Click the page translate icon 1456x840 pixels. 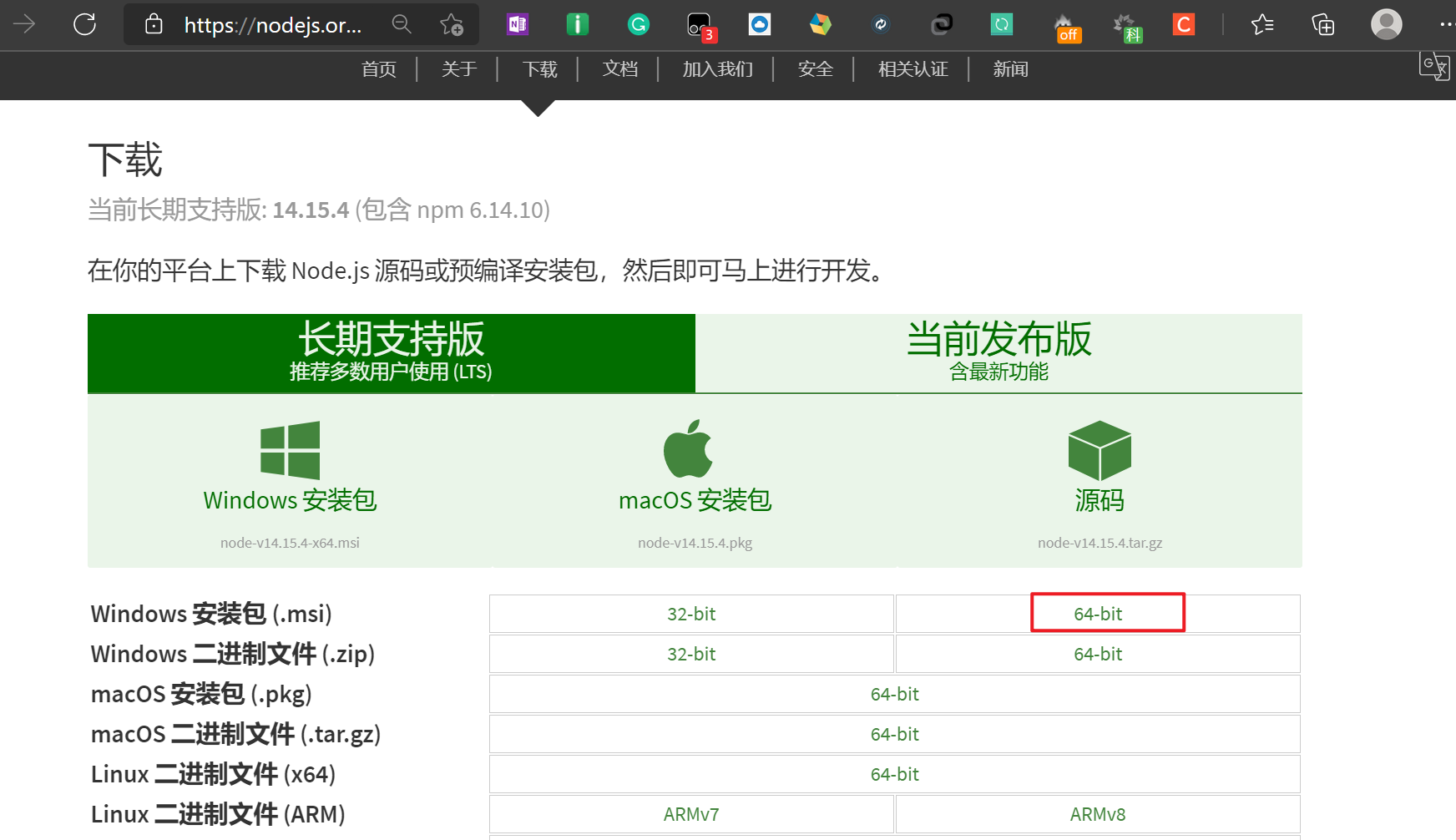click(1433, 66)
